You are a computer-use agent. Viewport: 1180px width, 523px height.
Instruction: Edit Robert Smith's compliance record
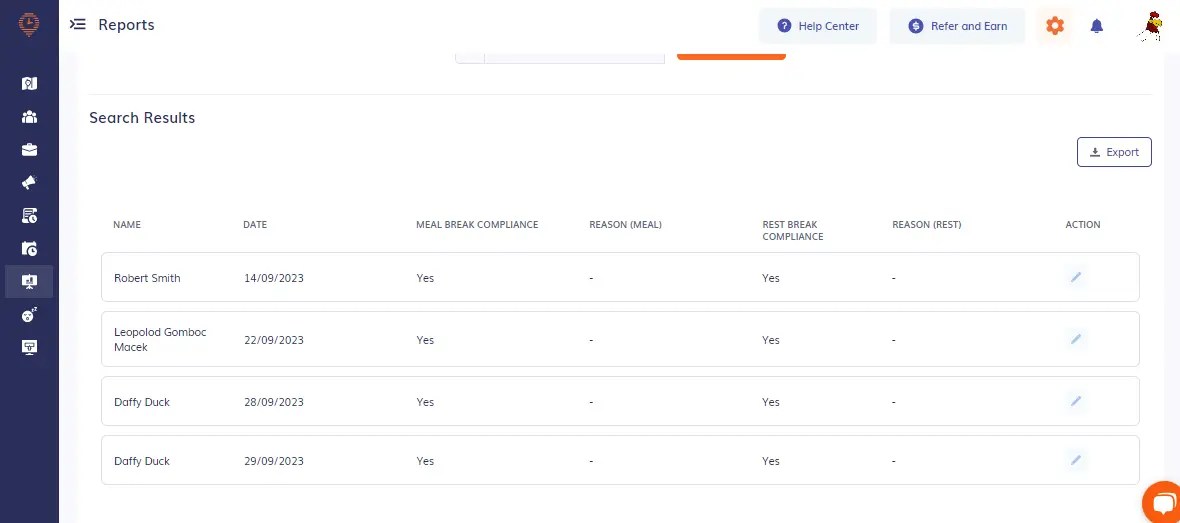click(1076, 278)
